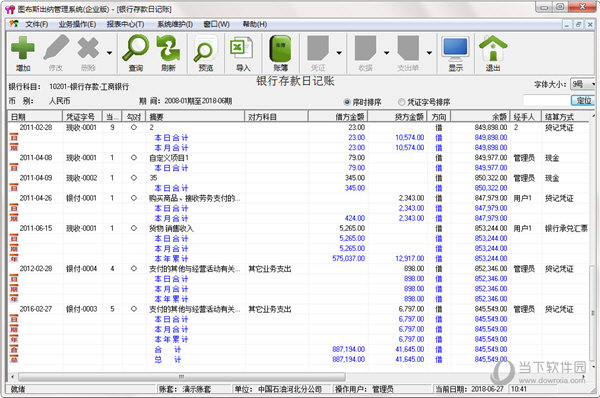The image size is (600, 398).
Task: Click 银付-0004 voucher number cell
Action: click(x=82, y=269)
